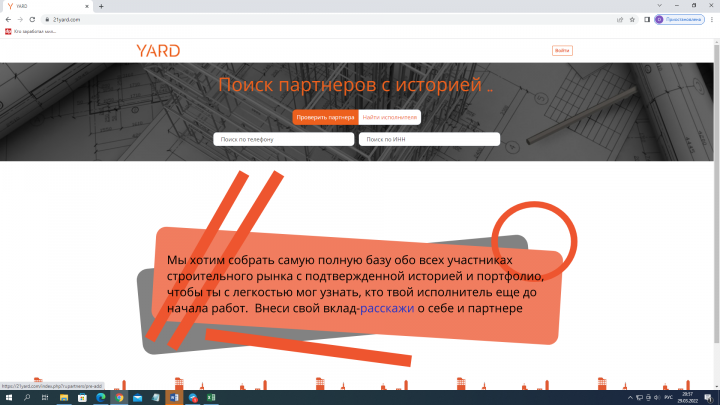This screenshot has height=405, width=720.
Task: Open Excel from the taskbar
Action: pyautogui.click(x=211, y=398)
